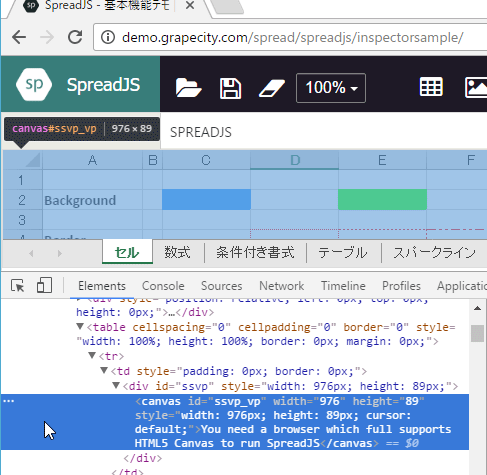Open the Console DevTools tab
Viewport: 487px width, 475px height.
(x=163, y=286)
